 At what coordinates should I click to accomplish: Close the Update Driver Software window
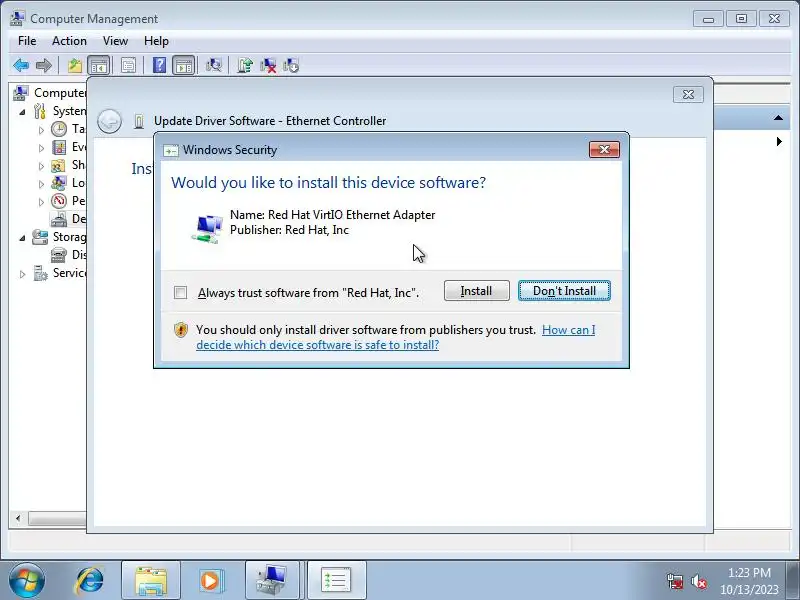688,94
